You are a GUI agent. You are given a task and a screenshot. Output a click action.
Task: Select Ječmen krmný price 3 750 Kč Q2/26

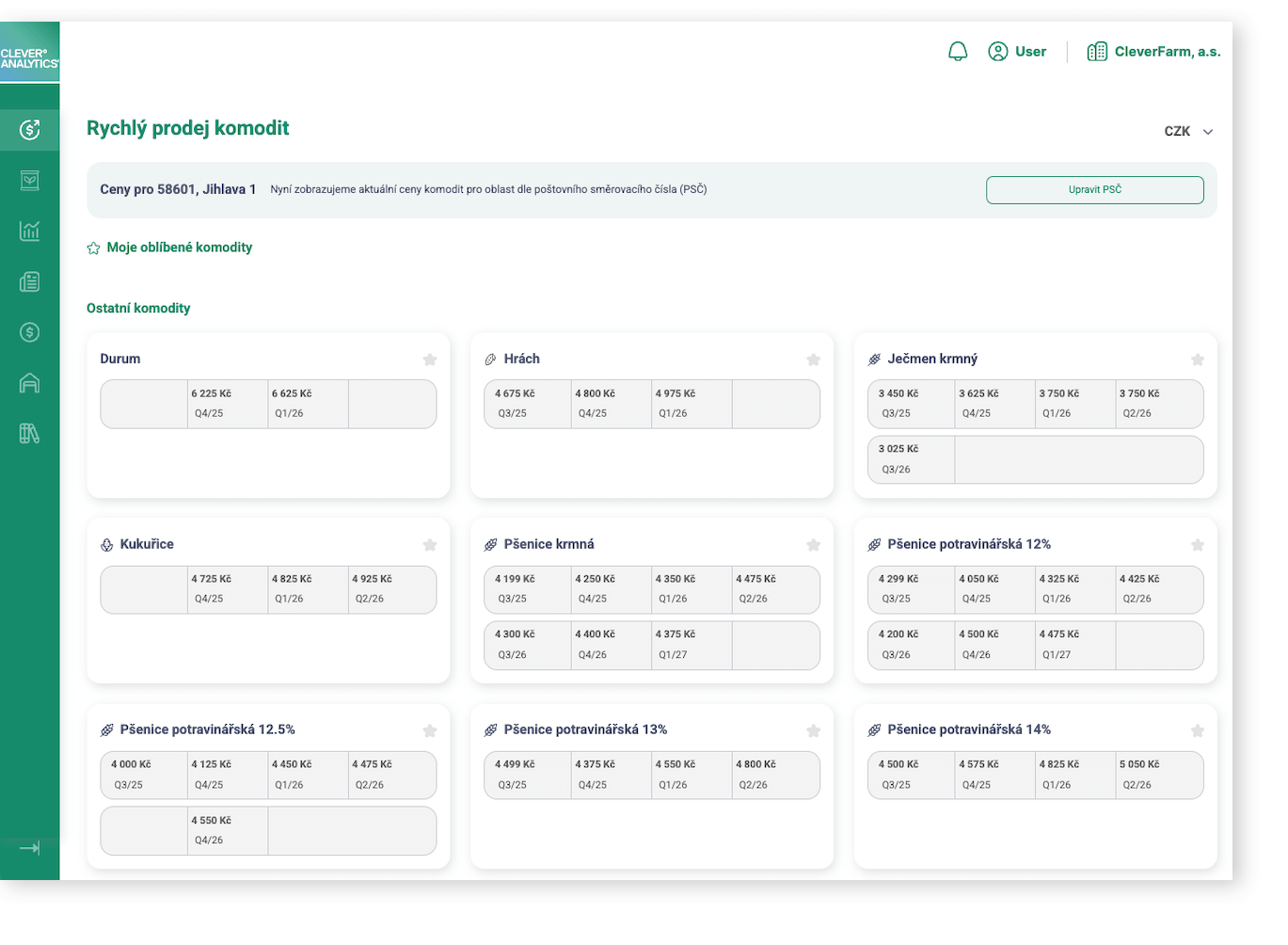pos(1159,404)
